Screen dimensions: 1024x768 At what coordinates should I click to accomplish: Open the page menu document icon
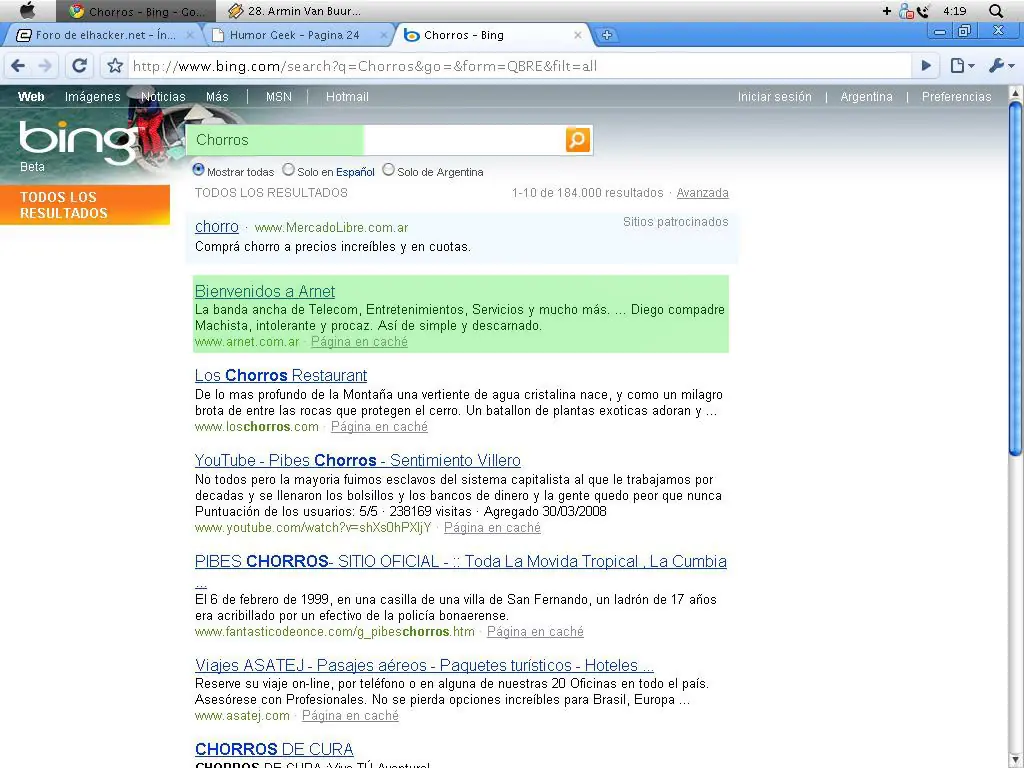pos(962,65)
